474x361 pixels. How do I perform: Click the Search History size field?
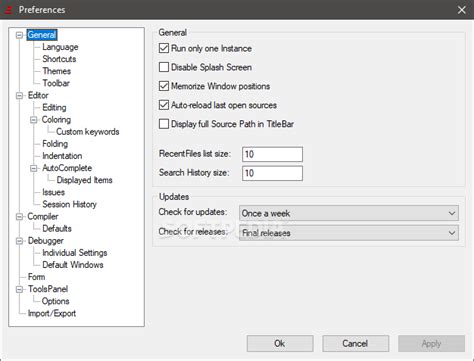click(x=272, y=173)
